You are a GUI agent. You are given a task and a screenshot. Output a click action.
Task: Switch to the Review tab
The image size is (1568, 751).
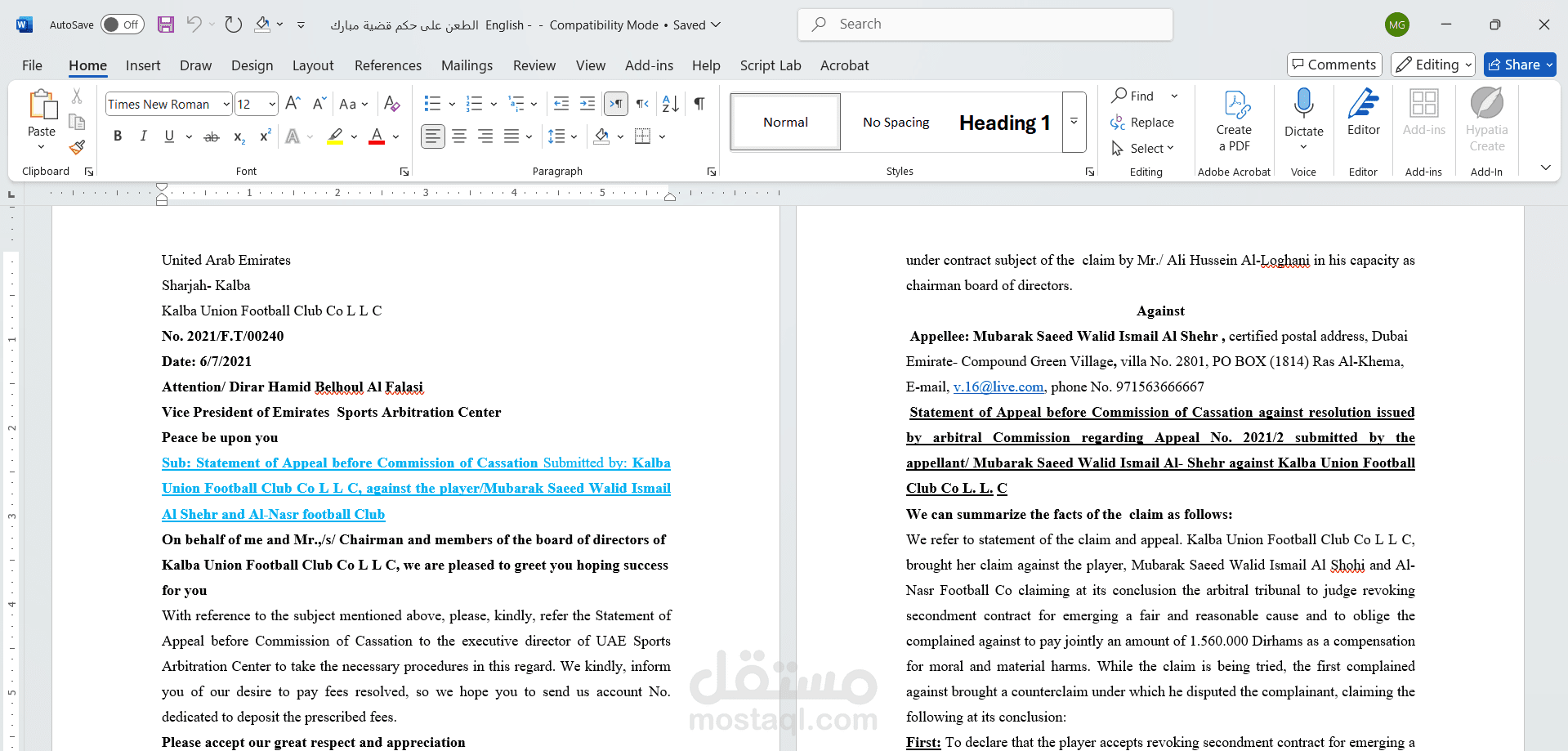[534, 65]
